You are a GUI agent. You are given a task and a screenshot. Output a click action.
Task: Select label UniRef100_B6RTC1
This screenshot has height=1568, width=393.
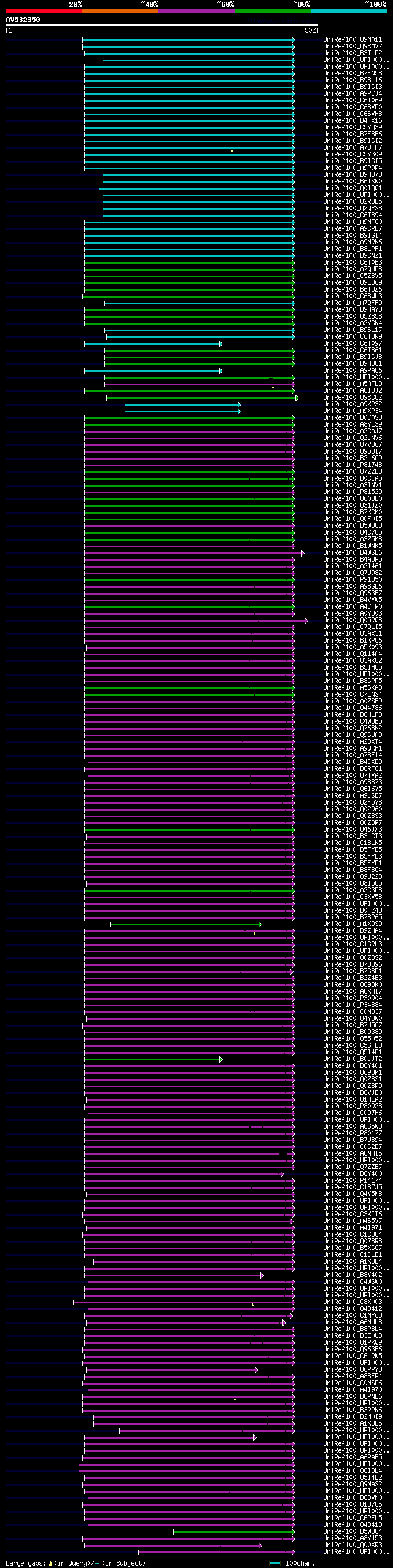[352, 769]
